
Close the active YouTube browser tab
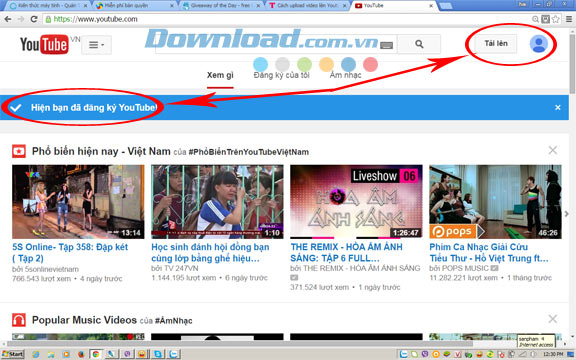pyautogui.click(x=431, y=6)
